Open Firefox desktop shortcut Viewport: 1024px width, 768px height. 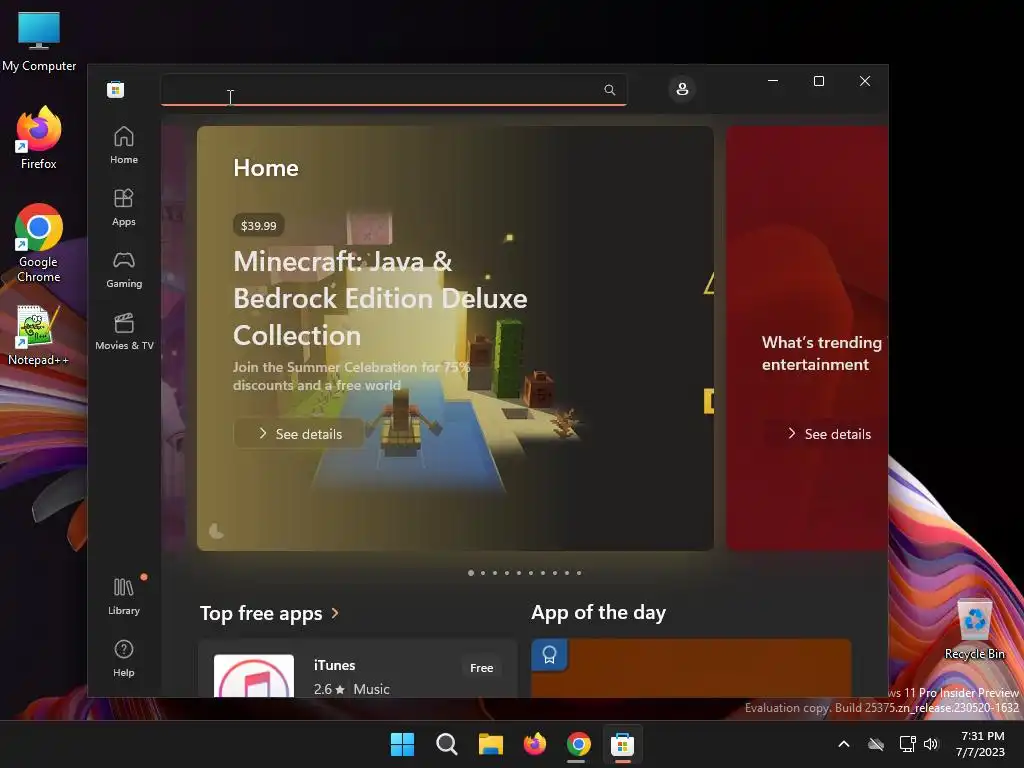point(39,138)
